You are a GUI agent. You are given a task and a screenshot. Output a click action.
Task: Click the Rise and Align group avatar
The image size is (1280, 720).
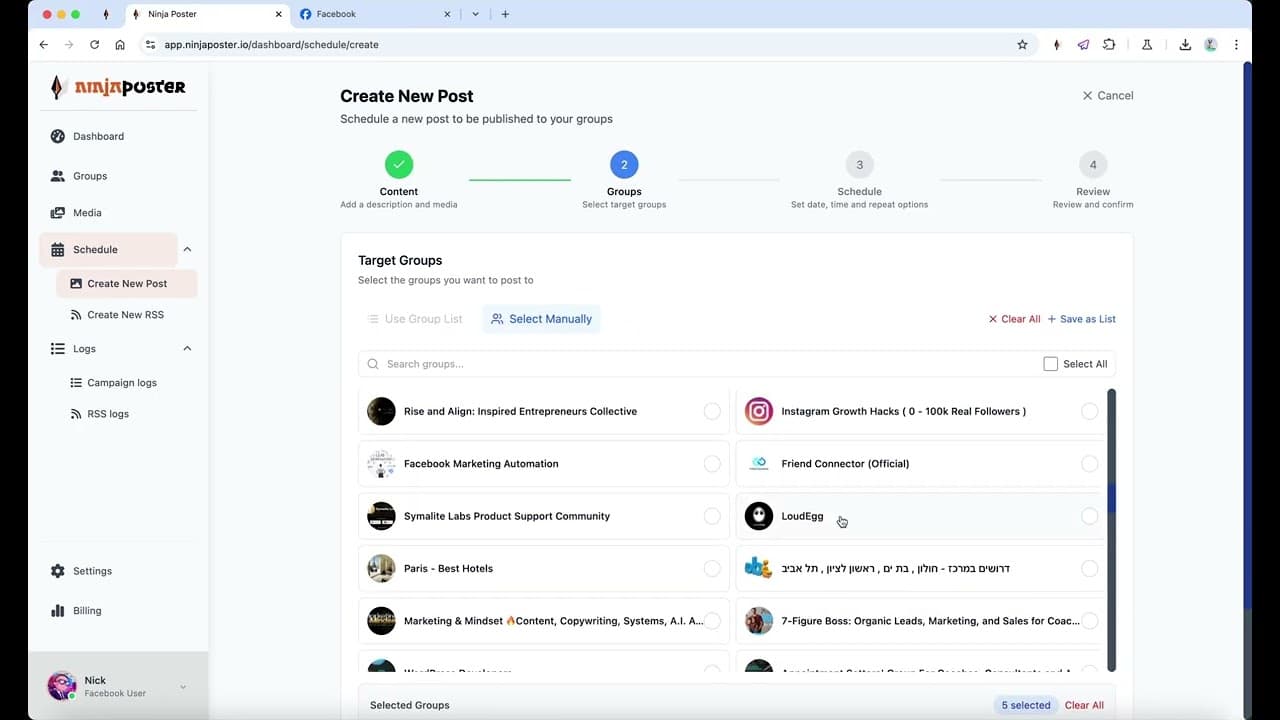point(381,411)
